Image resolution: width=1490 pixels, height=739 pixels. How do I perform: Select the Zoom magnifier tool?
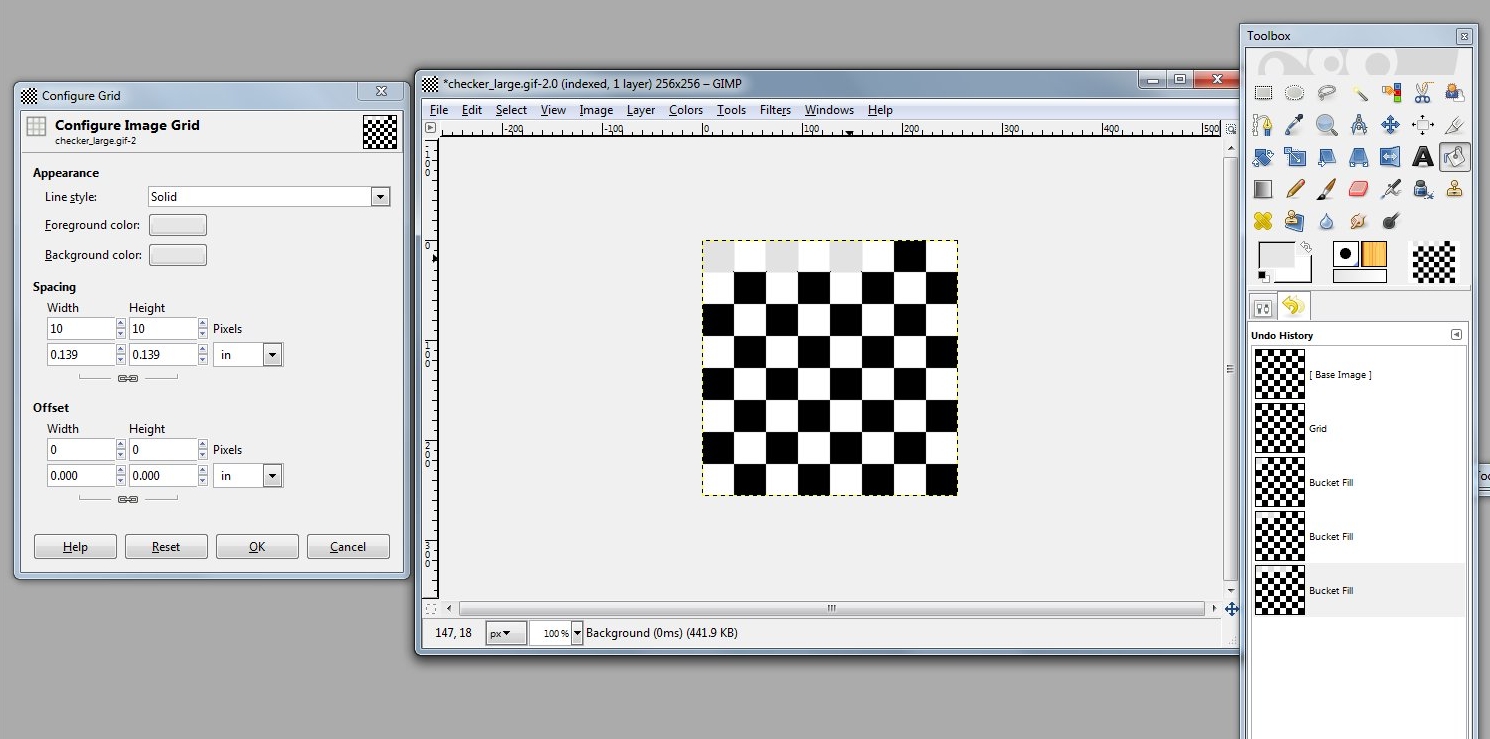(1326, 124)
